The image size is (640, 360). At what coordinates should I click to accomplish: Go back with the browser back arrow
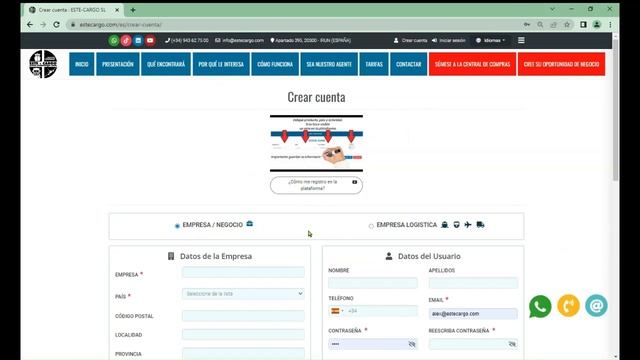click(30, 24)
